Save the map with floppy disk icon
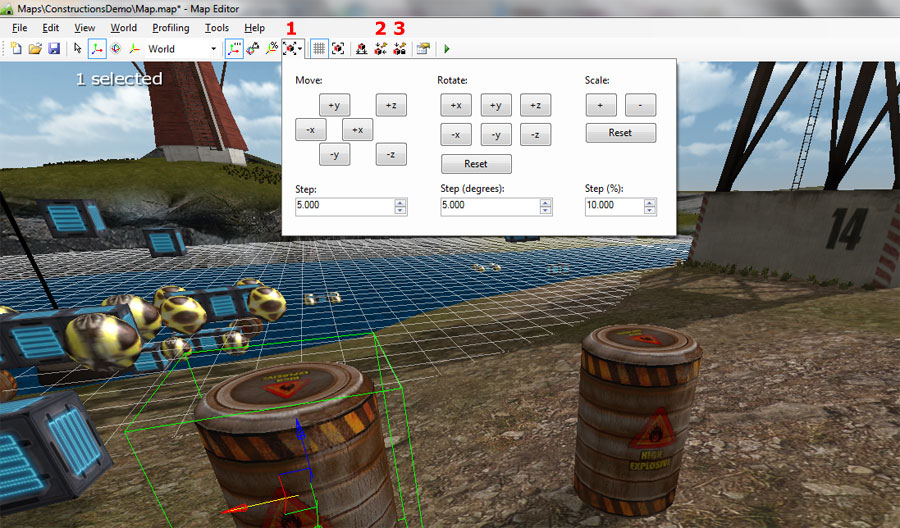900x528 pixels. coord(54,49)
